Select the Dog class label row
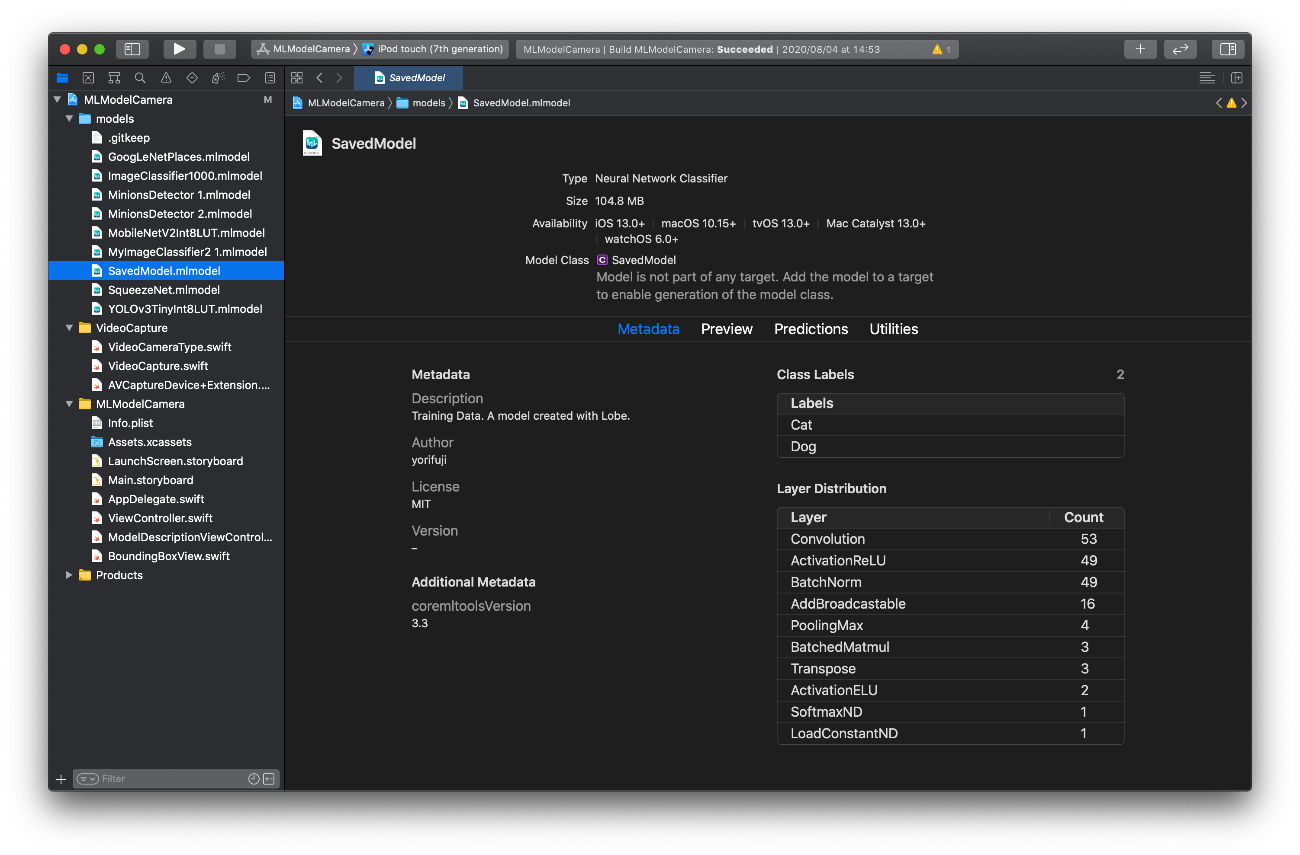 click(950, 447)
